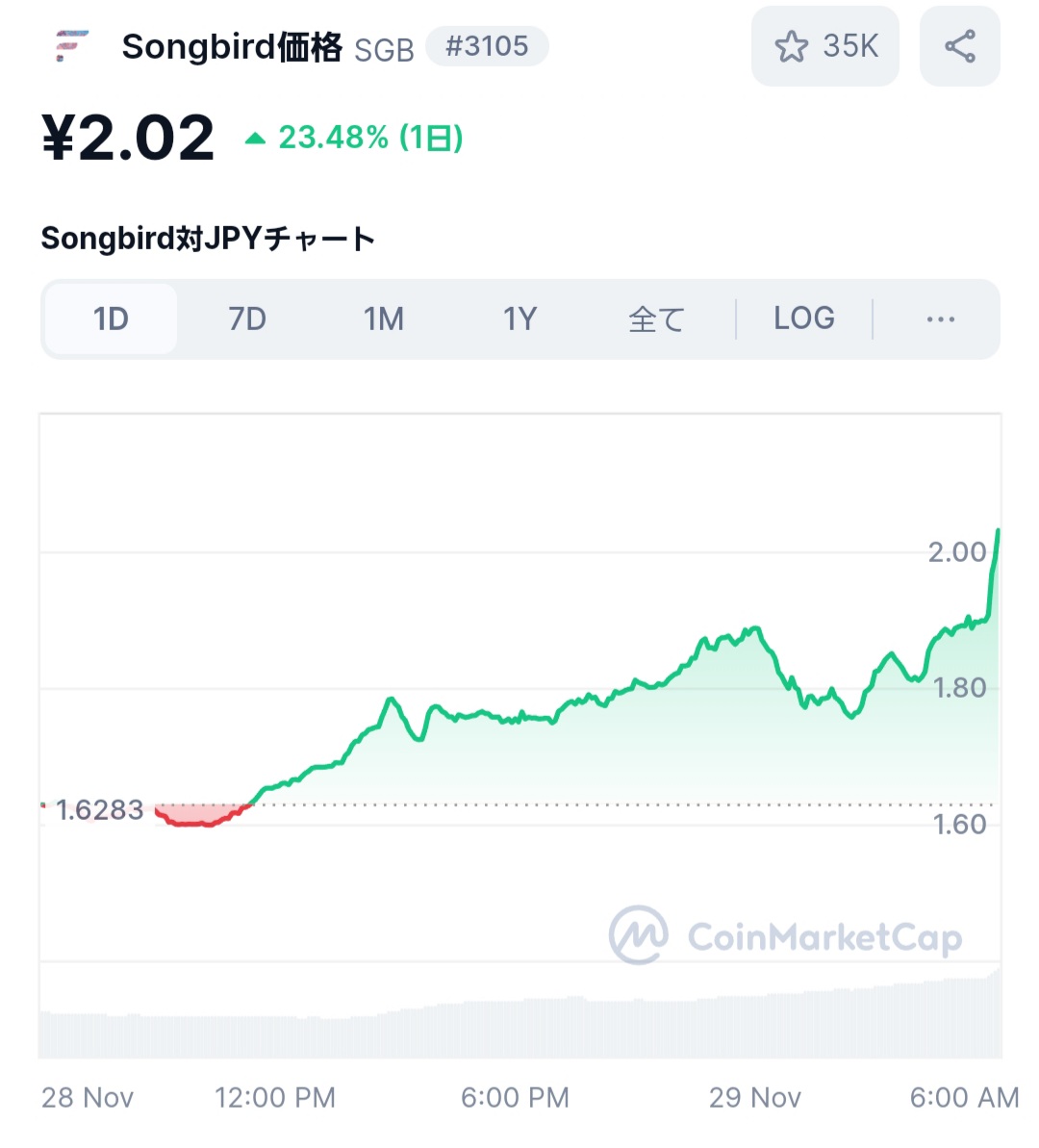The height and width of the screenshot is (1148, 1039).
Task: Show the 全て (all time) range
Action: pos(657,319)
